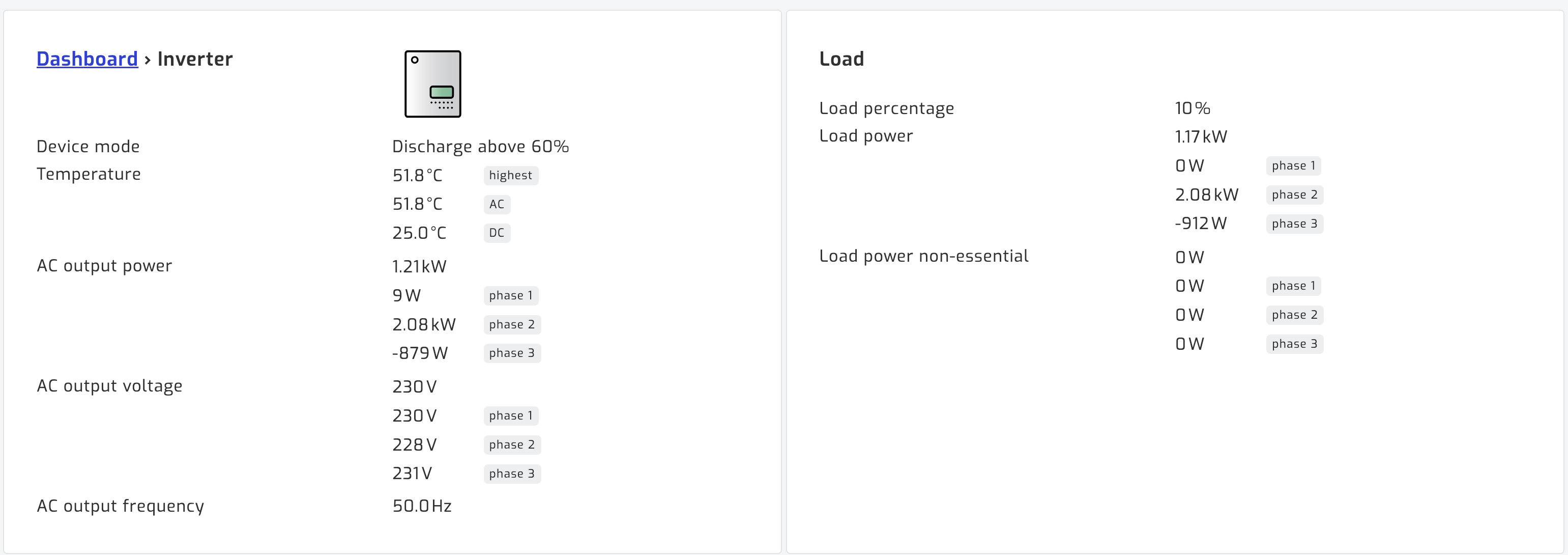Open the Dashboard breadcrumb link
The image size is (1568, 555).
(x=87, y=59)
